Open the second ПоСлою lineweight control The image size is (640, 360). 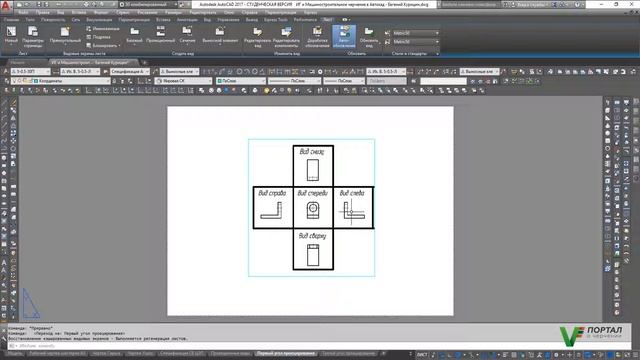[x=344, y=81]
